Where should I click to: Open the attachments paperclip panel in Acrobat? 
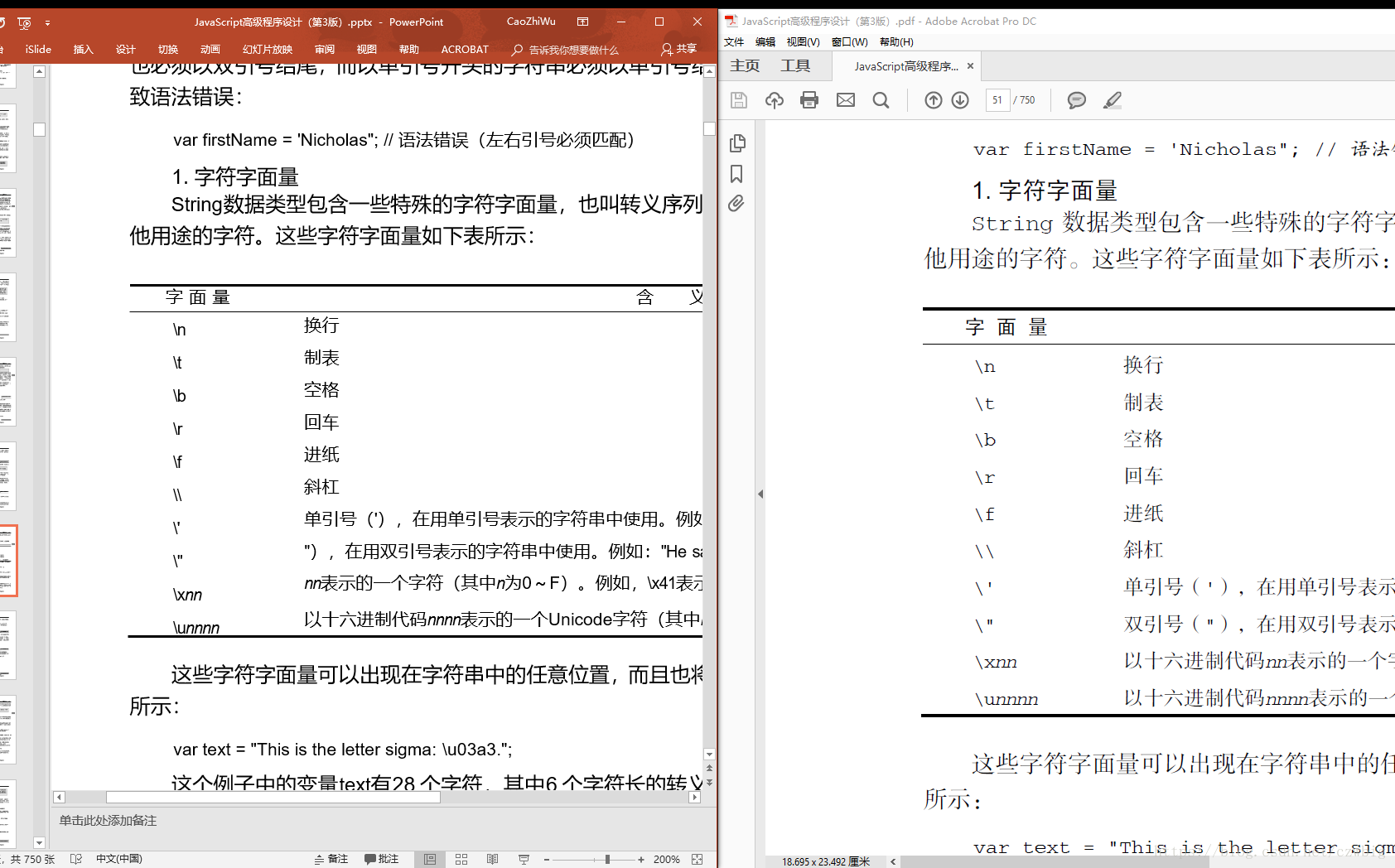(x=736, y=204)
